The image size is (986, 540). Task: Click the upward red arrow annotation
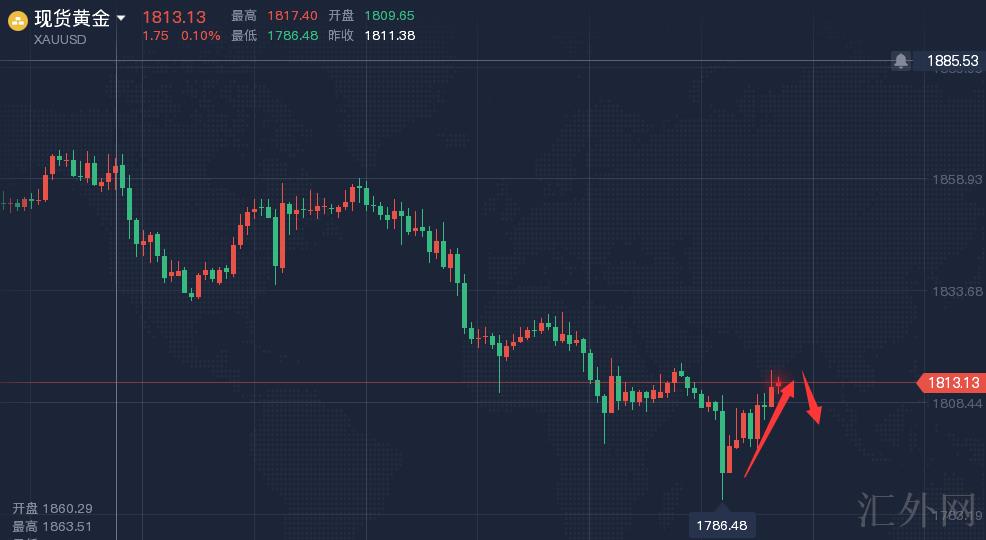[x=768, y=425]
